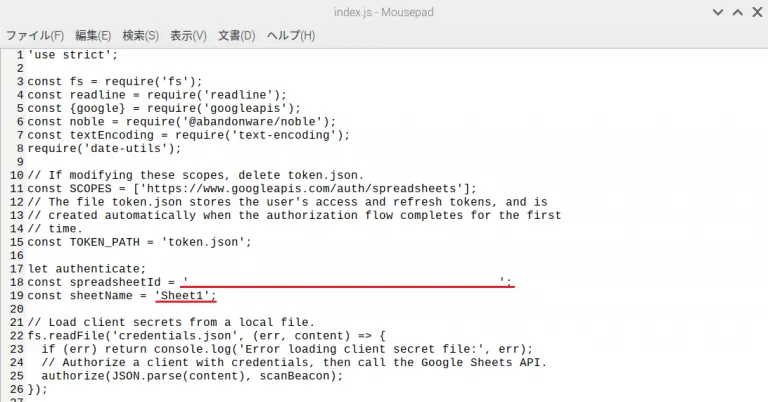The width and height of the screenshot is (768, 402).
Task: Click the TOKEN_PATH 'token.json' line
Action: tap(140, 242)
